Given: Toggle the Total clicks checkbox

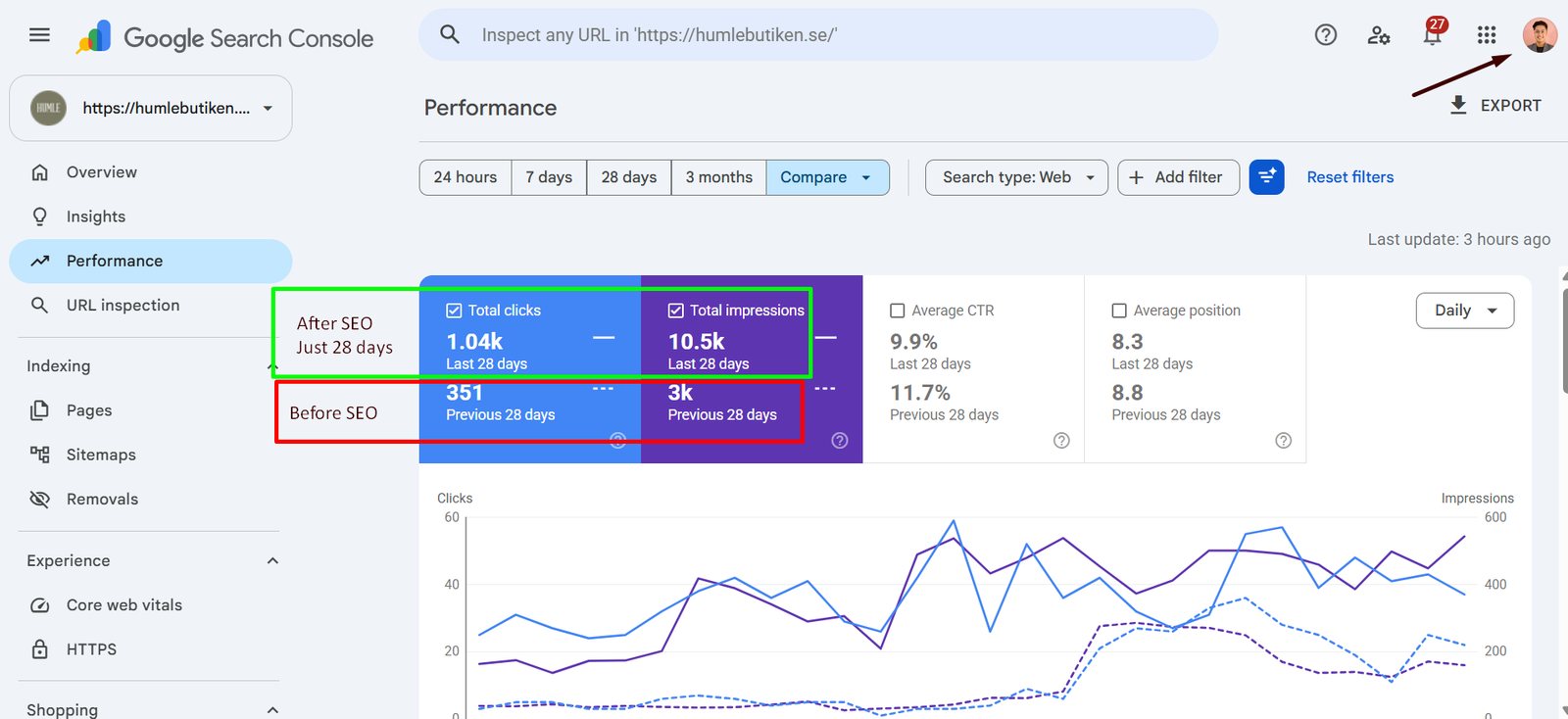Looking at the screenshot, I should (x=454, y=311).
